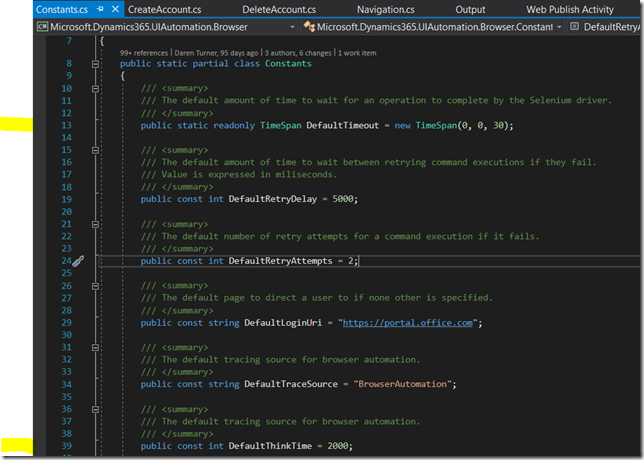Click line number 13 in the margin
Screen dimensions: 644x460
67,125
